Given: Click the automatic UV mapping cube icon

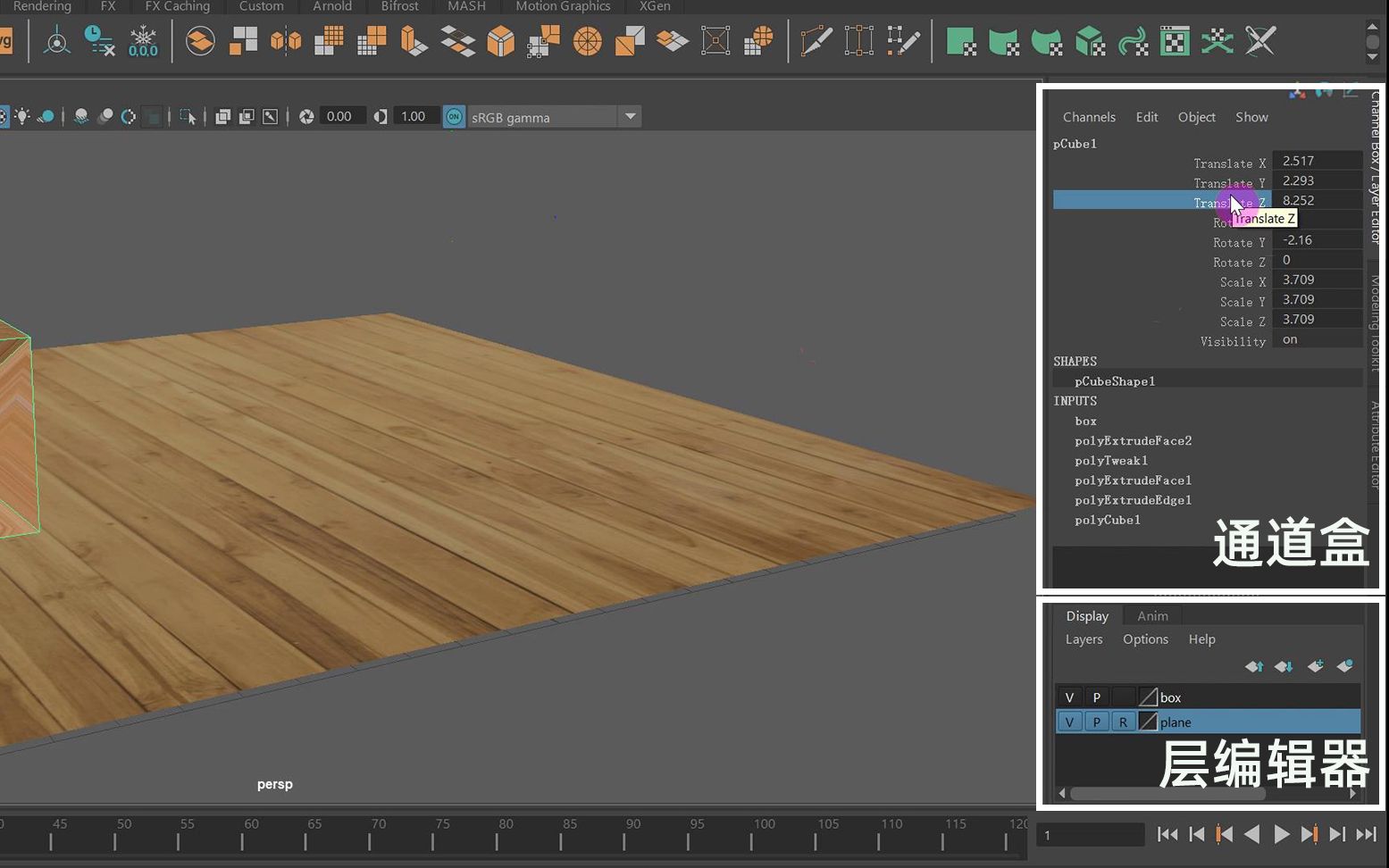Looking at the screenshot, I should (x=1090, y=41).
